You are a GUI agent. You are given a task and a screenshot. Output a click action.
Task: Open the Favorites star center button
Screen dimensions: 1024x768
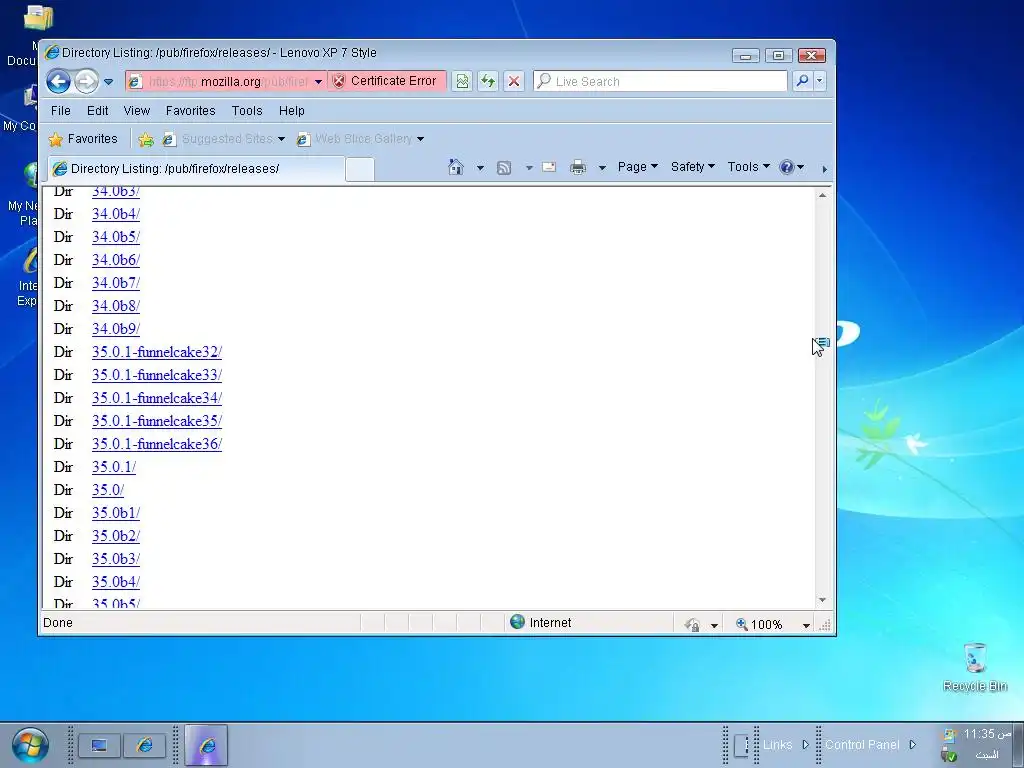(x=84, y=138)
